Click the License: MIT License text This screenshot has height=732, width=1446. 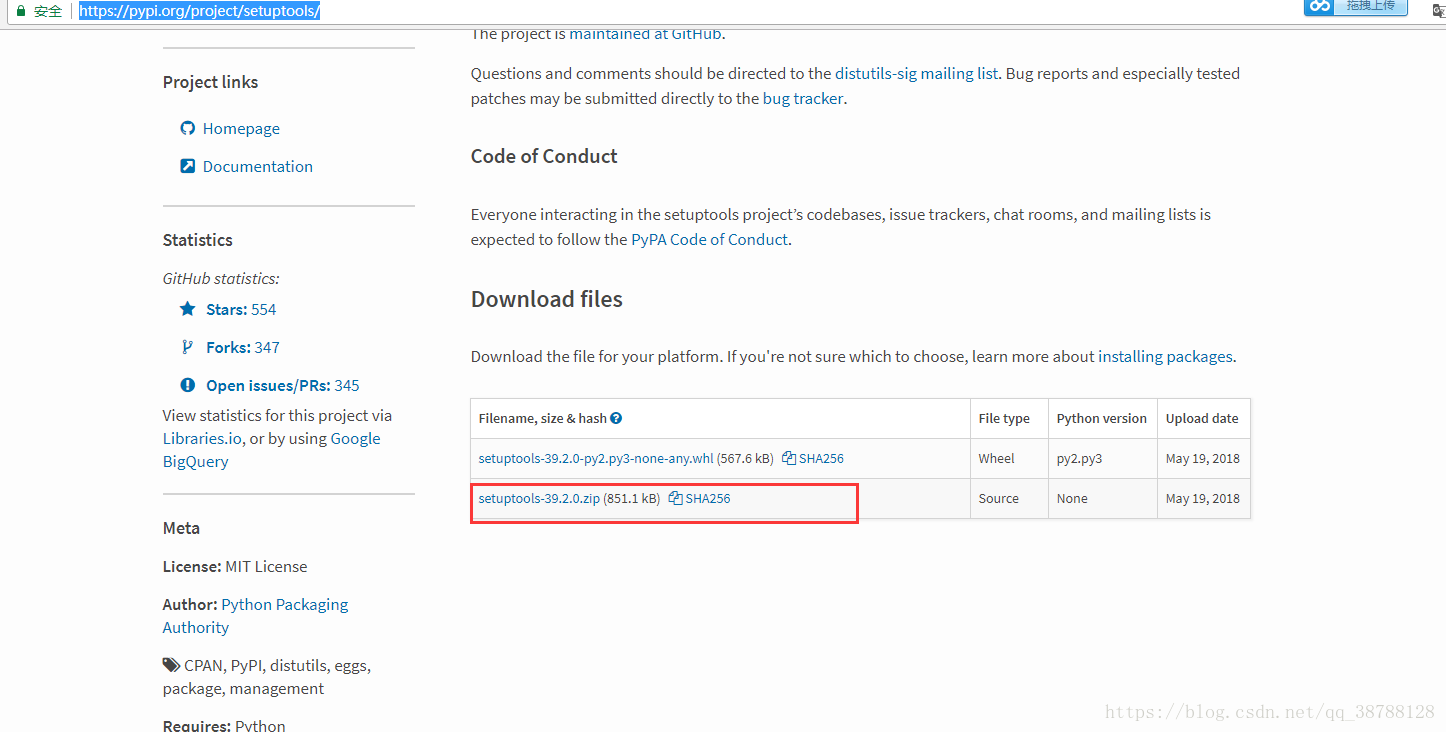point(235,566)
